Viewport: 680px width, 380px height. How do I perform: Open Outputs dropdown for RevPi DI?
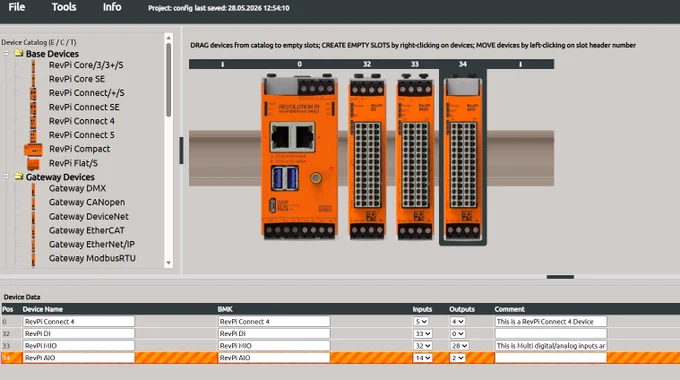tap(458, 334)
